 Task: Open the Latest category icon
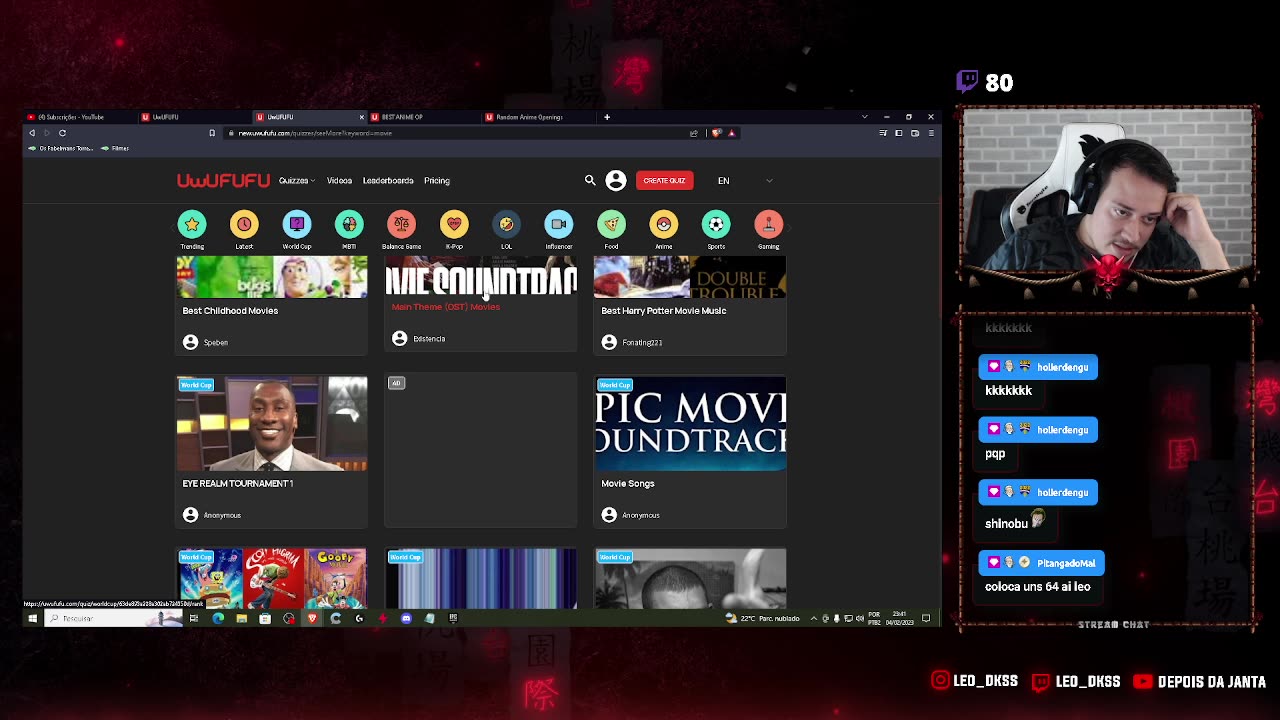click(244, 224)
